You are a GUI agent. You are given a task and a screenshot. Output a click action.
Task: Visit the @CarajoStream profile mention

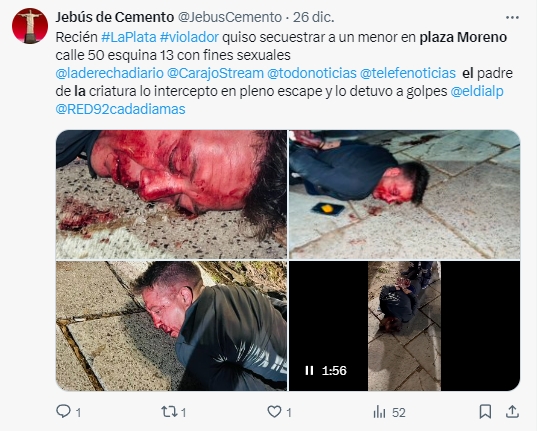click(x=216, y=73)
